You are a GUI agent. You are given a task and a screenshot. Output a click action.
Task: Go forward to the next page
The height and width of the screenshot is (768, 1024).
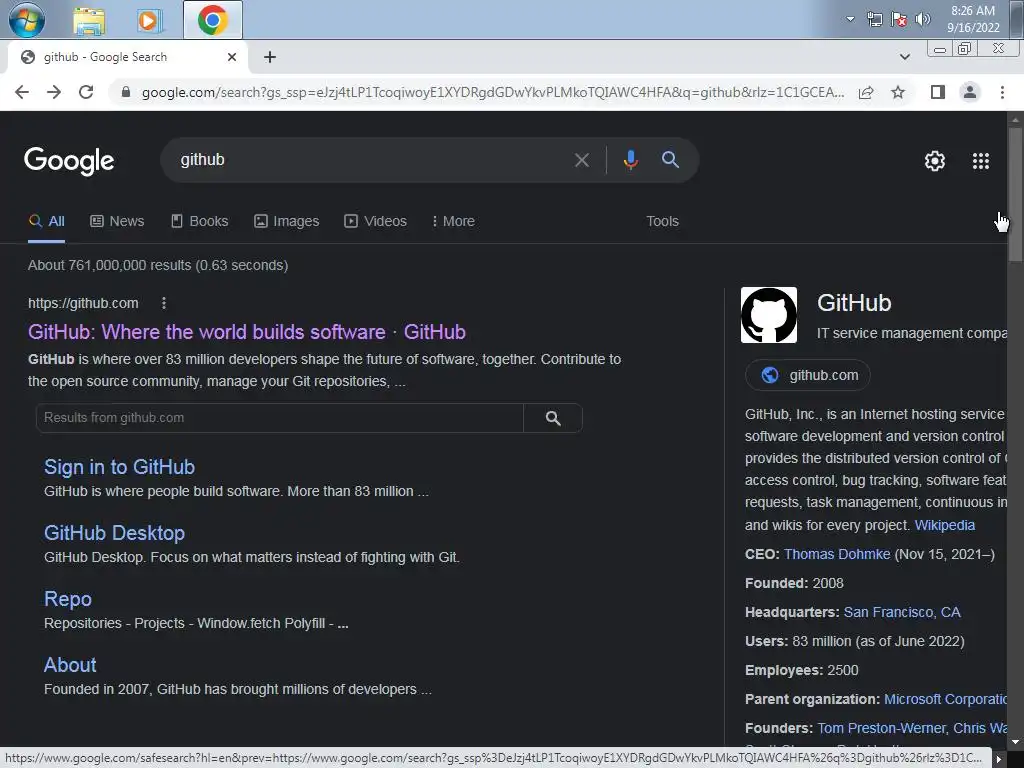tap(54, 92)
